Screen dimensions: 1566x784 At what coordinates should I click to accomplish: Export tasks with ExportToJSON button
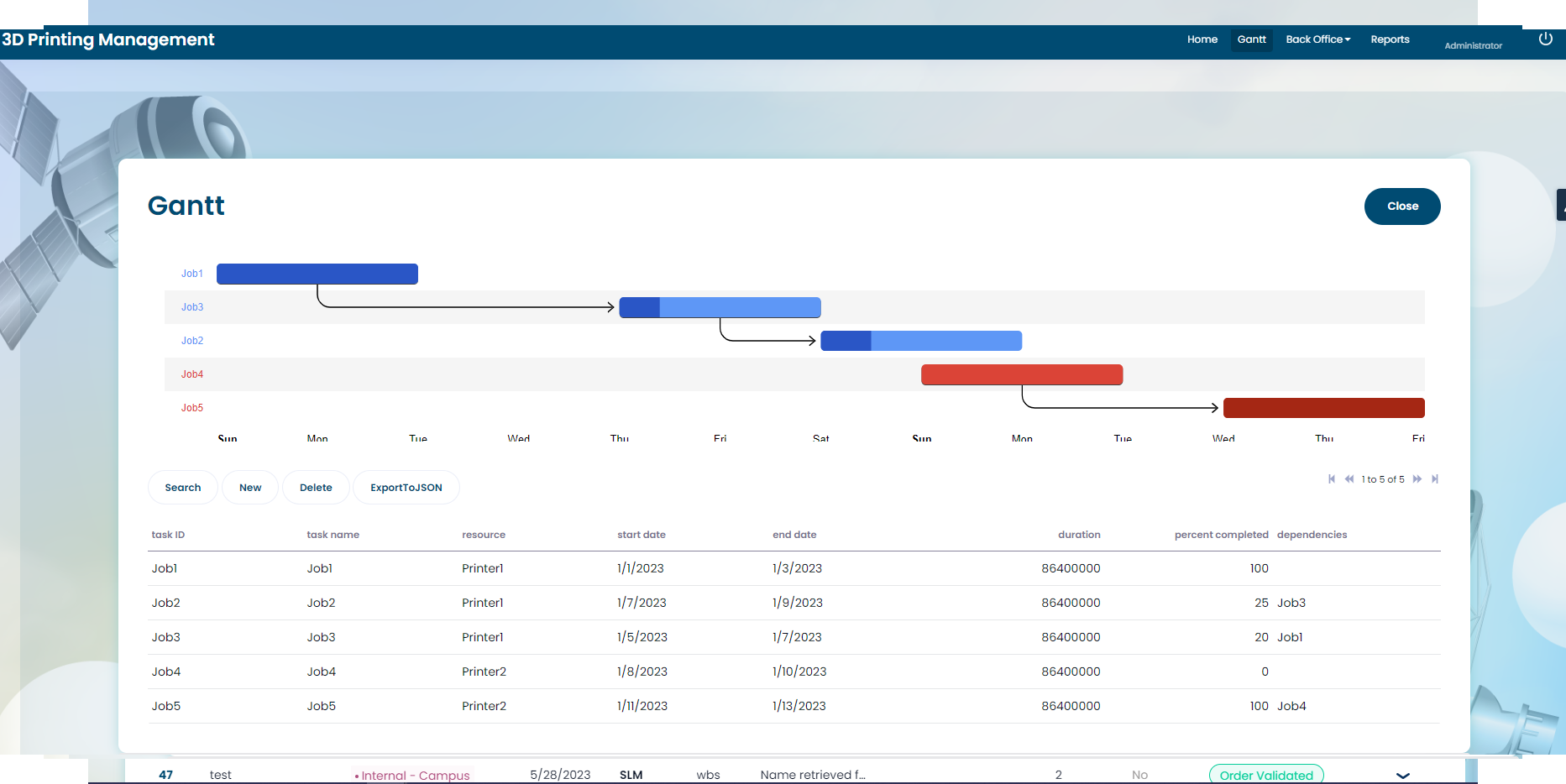point(406,488)
